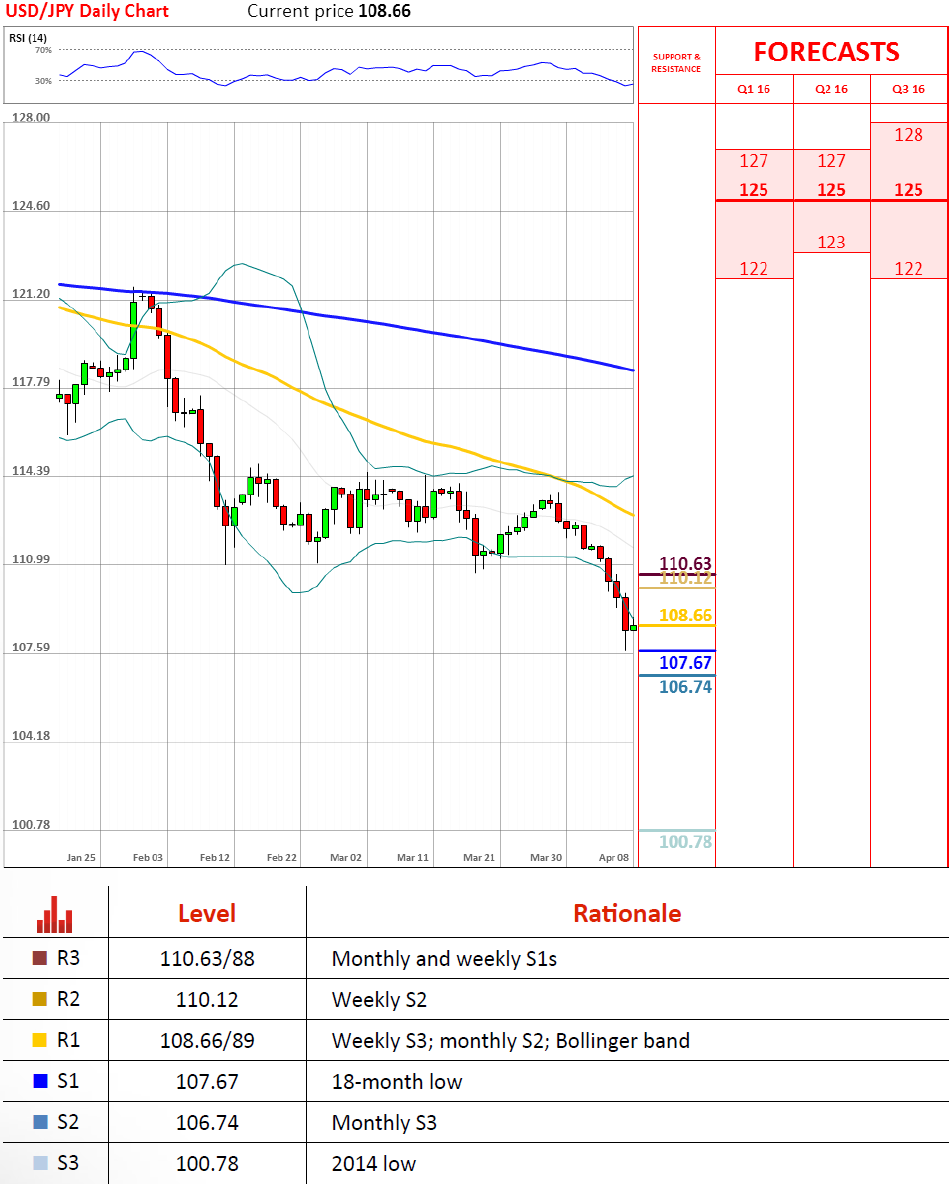The image size is (952, 1184).
Task: Click the 18-month low rationale
Action: (x=396, y=1081)
